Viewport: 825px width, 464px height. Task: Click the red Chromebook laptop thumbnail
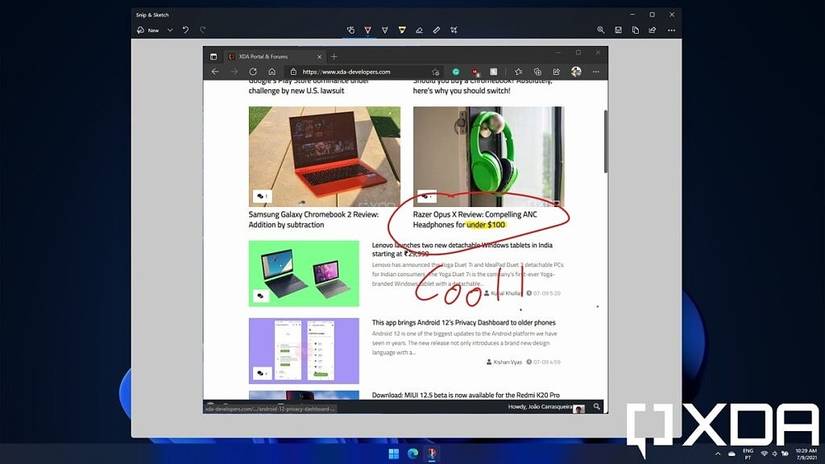coord(324,156)
